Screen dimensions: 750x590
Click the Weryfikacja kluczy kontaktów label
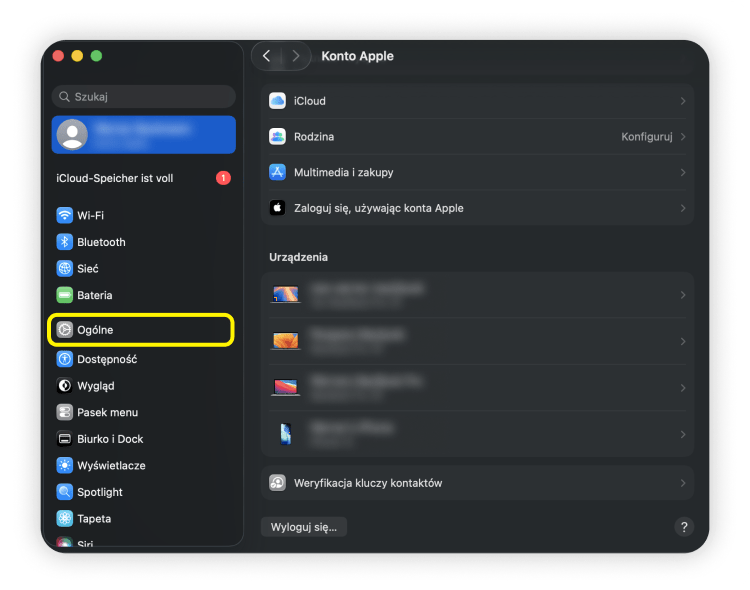pyautogui.click(x=368, y=483)
